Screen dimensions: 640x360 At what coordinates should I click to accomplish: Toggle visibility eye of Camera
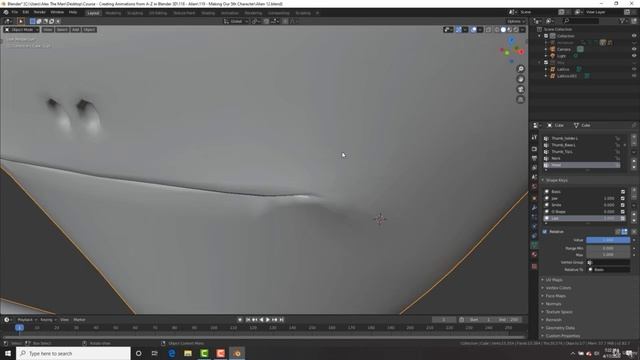tap(634, 49)
